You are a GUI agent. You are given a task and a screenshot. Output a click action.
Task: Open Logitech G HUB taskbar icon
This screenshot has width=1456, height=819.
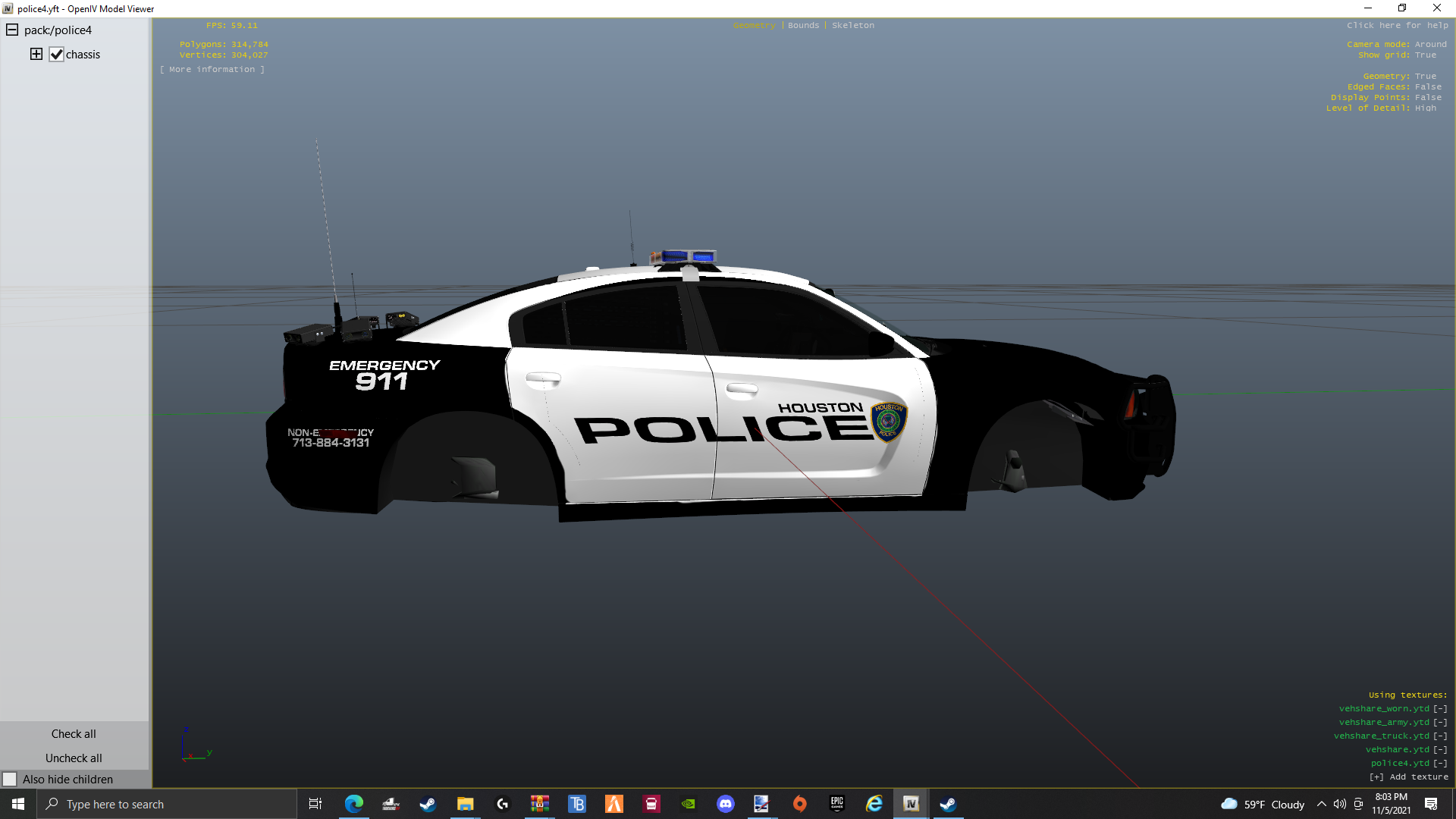(x=502, y=804)
